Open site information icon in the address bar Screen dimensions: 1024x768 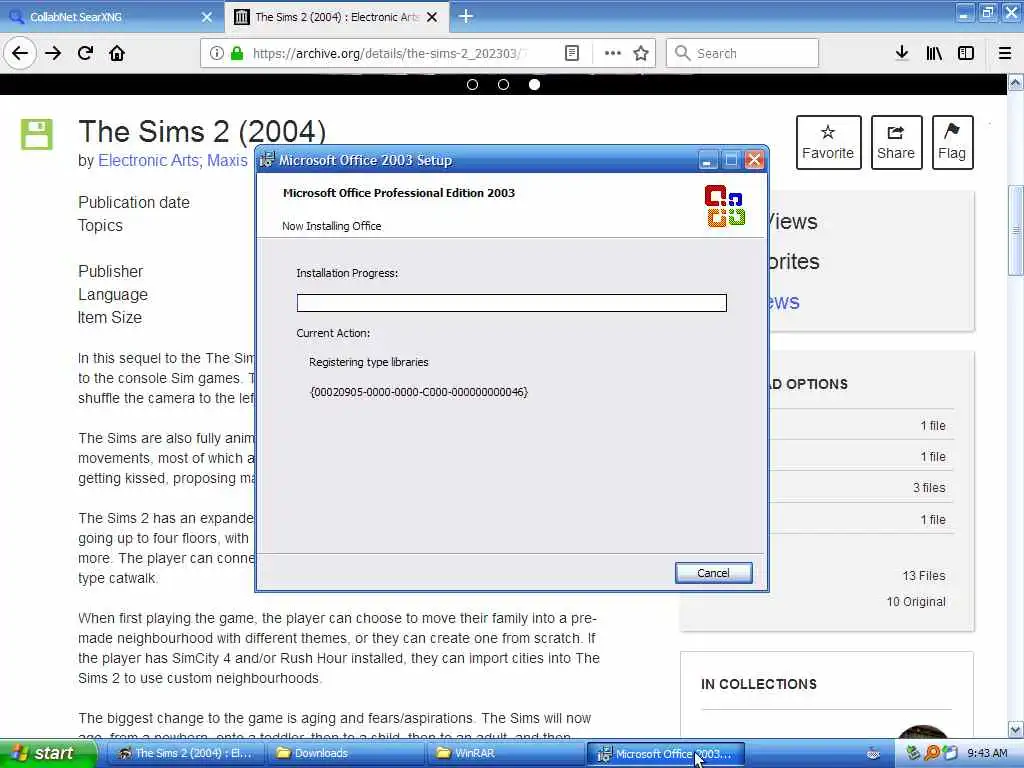coord(217,53)
